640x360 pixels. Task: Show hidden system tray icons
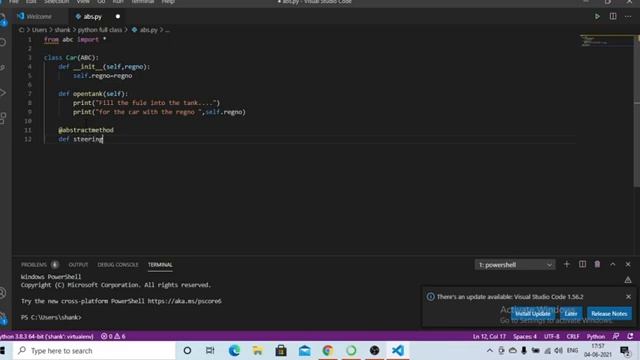click(490, 351)
